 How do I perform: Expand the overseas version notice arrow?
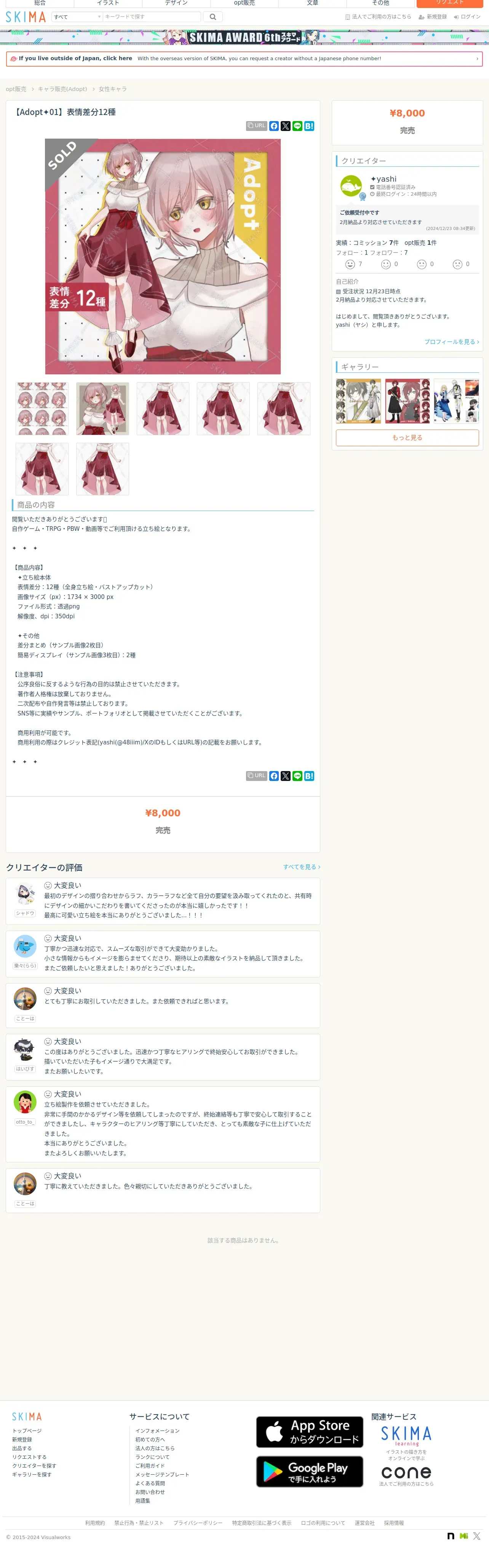click(x=477, y=59)
